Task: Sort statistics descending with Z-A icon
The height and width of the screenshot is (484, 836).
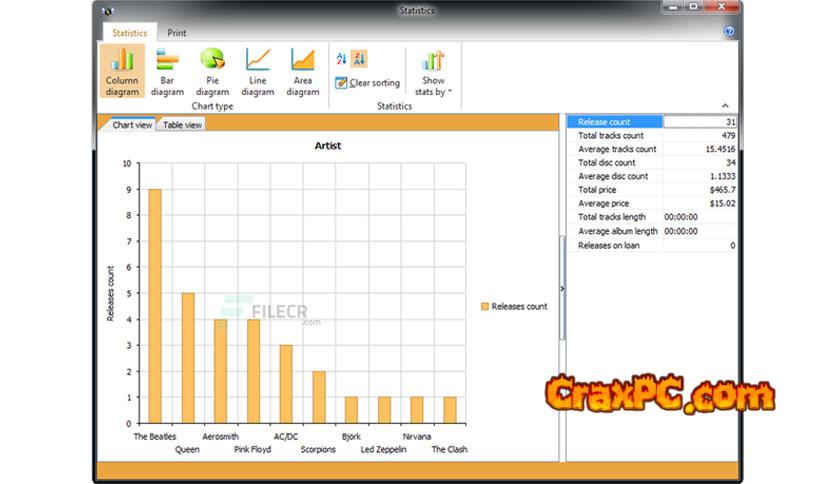Action: click(360, 59)
